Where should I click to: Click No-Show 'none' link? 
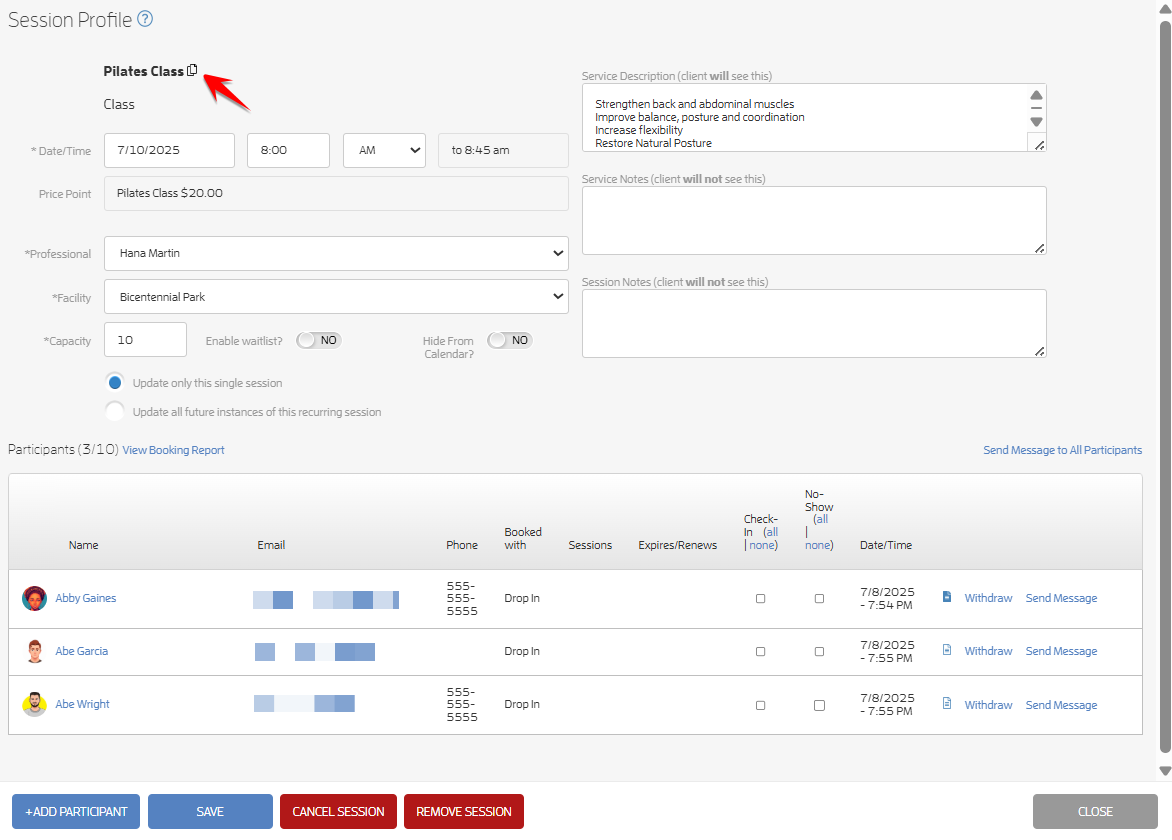tap(818, 545)
